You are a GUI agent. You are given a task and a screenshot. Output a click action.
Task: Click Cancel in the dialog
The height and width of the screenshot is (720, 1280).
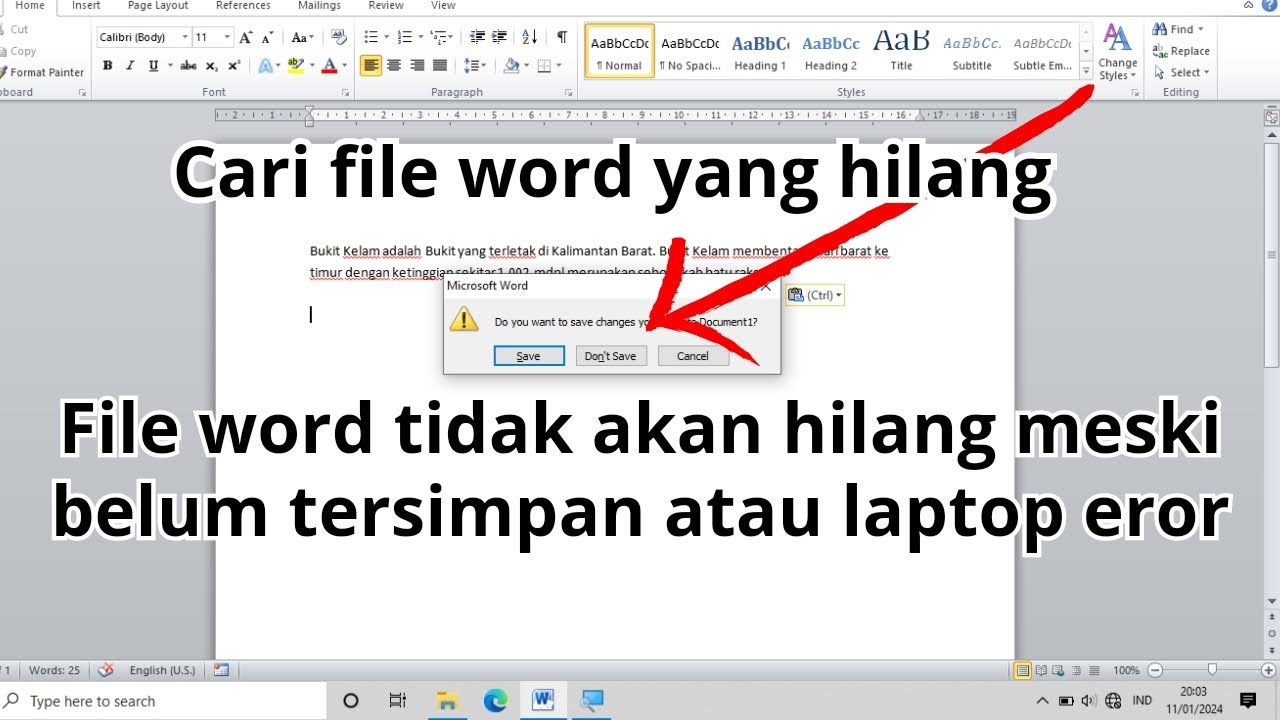693,356
